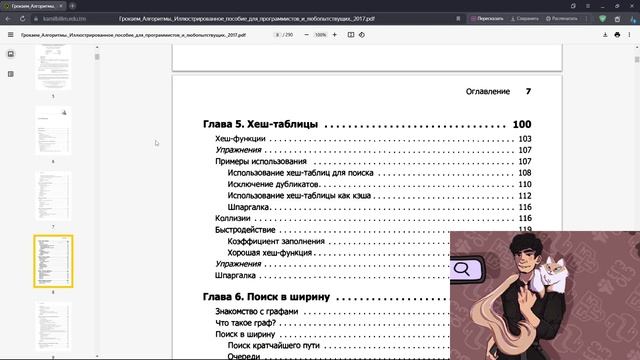Viewport: 640px width, 360px height.
Task: Open page 6 thumbnail
Action: (53, 131)
